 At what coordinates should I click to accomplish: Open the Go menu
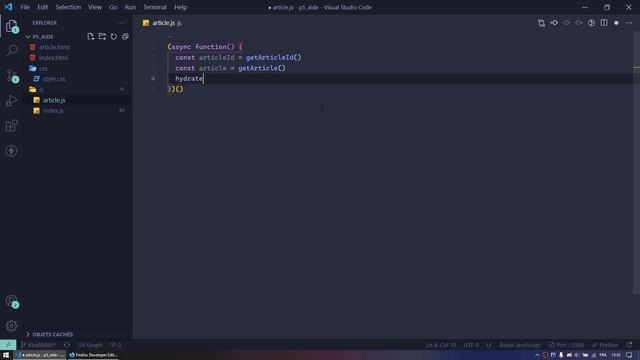click(113, 7)
